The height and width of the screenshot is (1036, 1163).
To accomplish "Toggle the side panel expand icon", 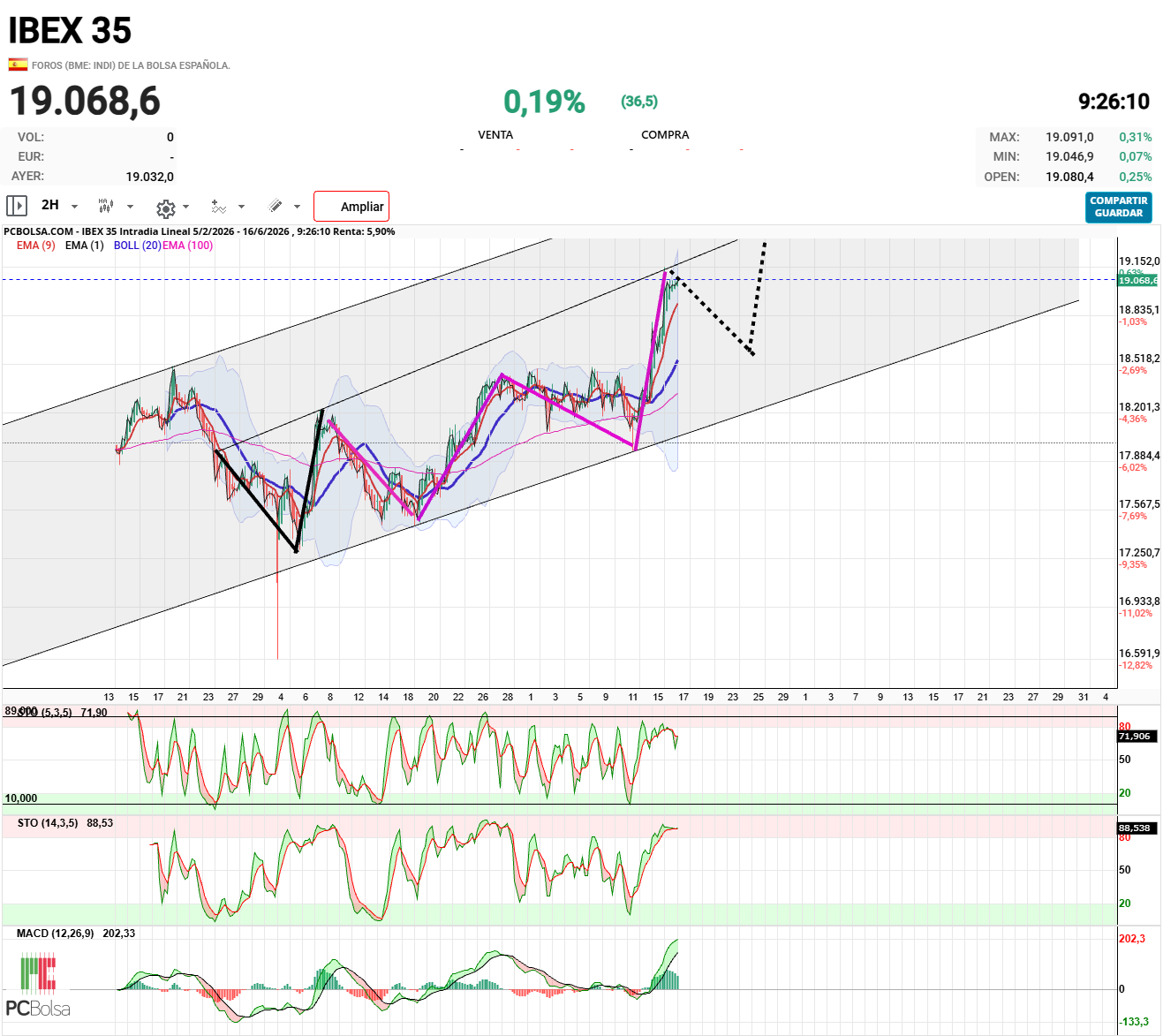I will [17, 206].
